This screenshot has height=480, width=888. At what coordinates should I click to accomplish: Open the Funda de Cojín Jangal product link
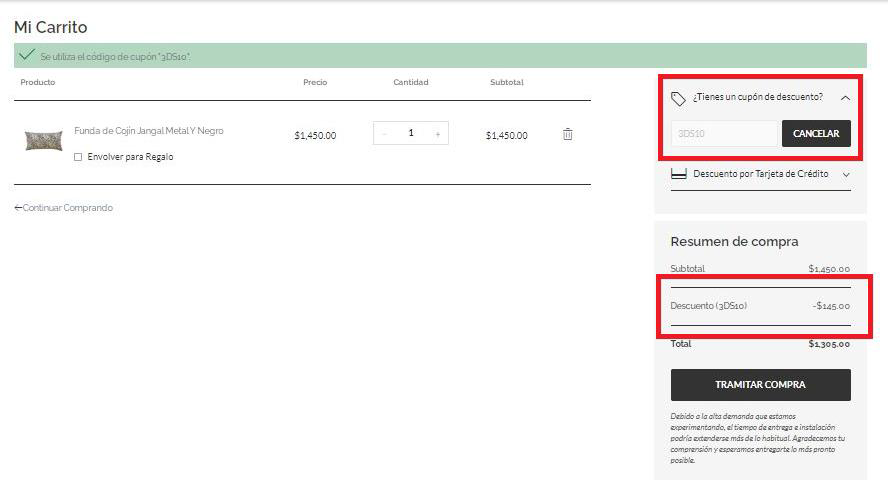(x=149, y=131)
